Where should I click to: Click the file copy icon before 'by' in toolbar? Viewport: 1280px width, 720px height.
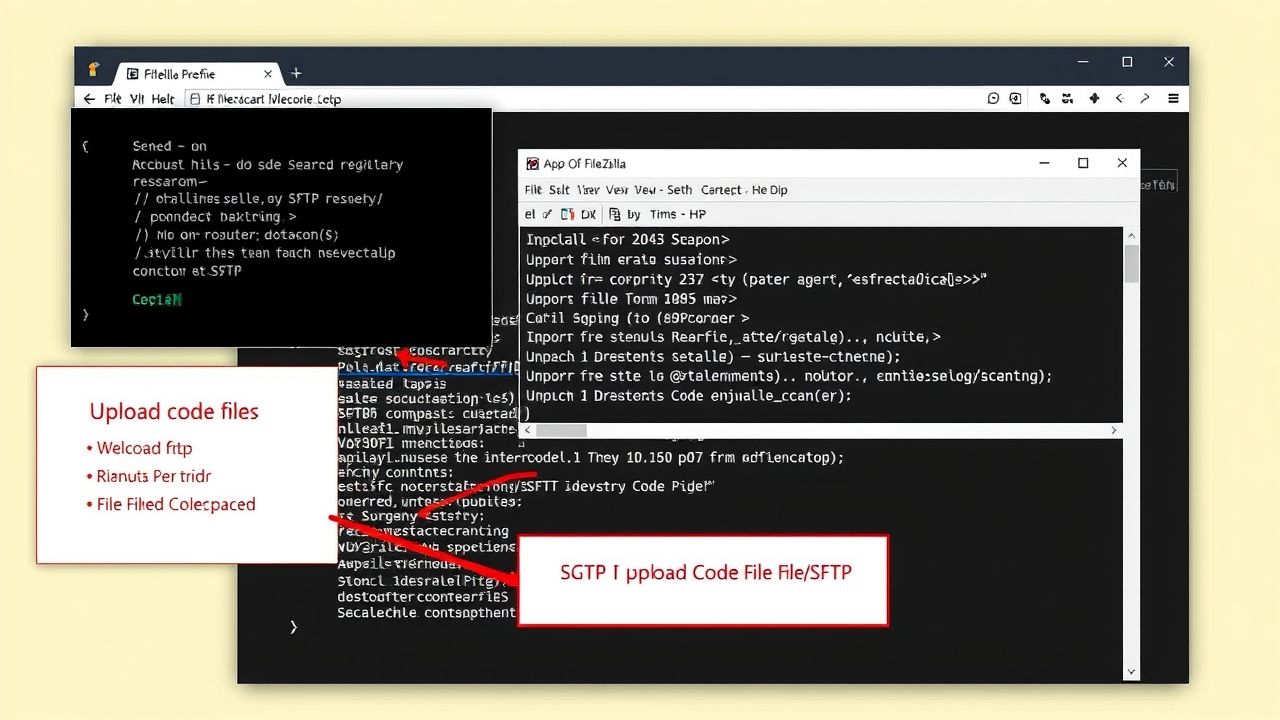click(615, 214)
